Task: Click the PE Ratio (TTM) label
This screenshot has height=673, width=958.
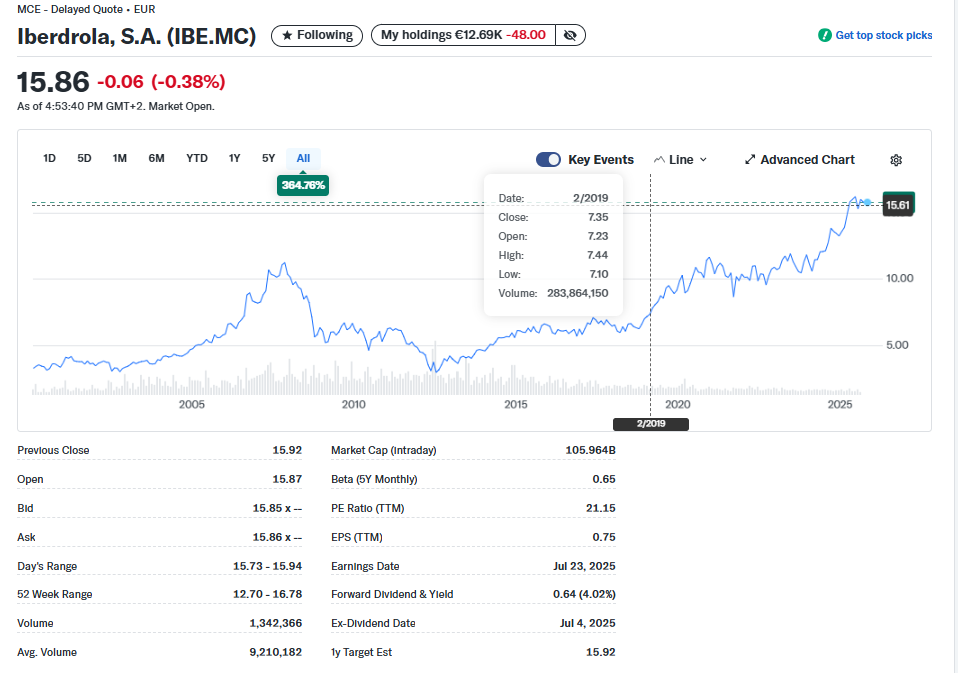Action: tap(368, 509)
